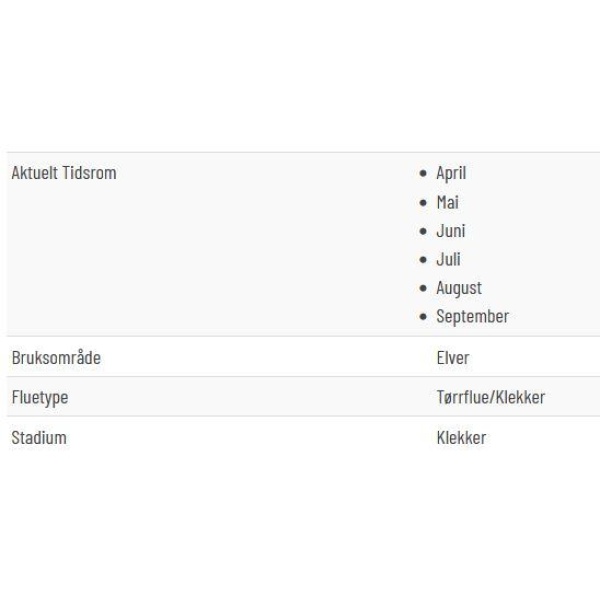Click the Tørrflue/Klekker value
This screenshot has height=600, width=600.
491,397
